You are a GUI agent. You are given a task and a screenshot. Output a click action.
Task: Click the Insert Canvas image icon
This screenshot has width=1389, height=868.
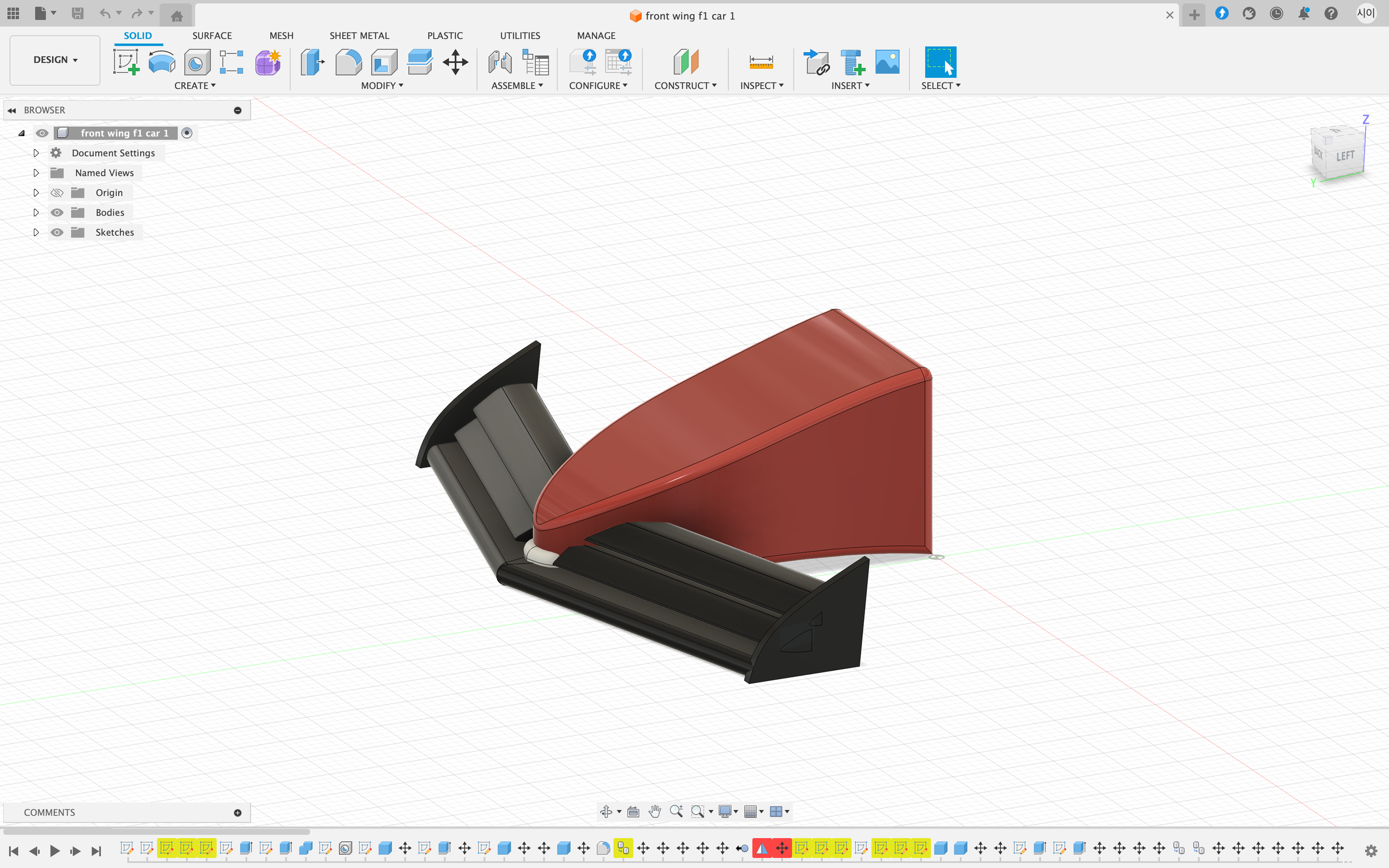(x=887, y=62)
